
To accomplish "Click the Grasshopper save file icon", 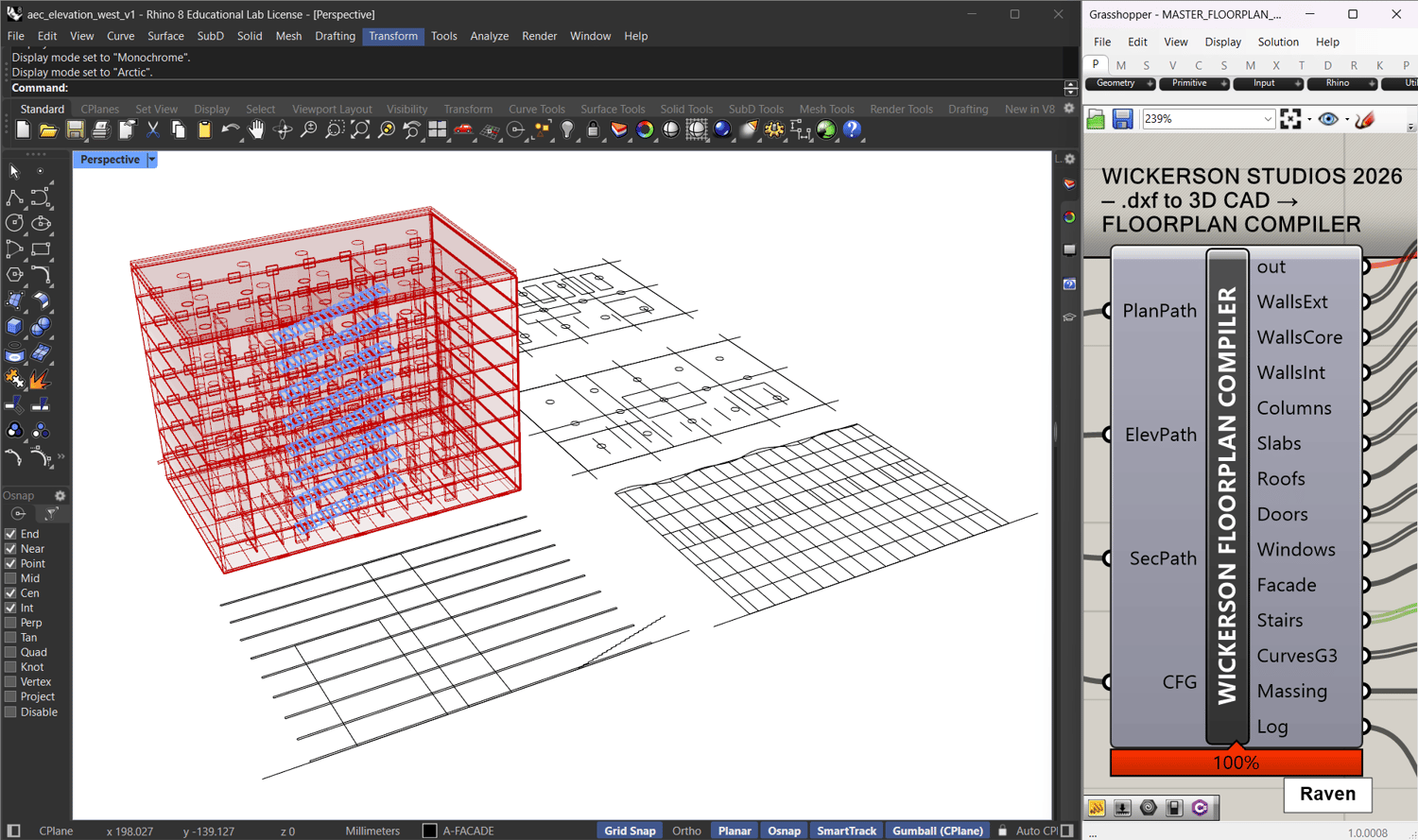I will pyautogui.click(x=1122, y=119).
